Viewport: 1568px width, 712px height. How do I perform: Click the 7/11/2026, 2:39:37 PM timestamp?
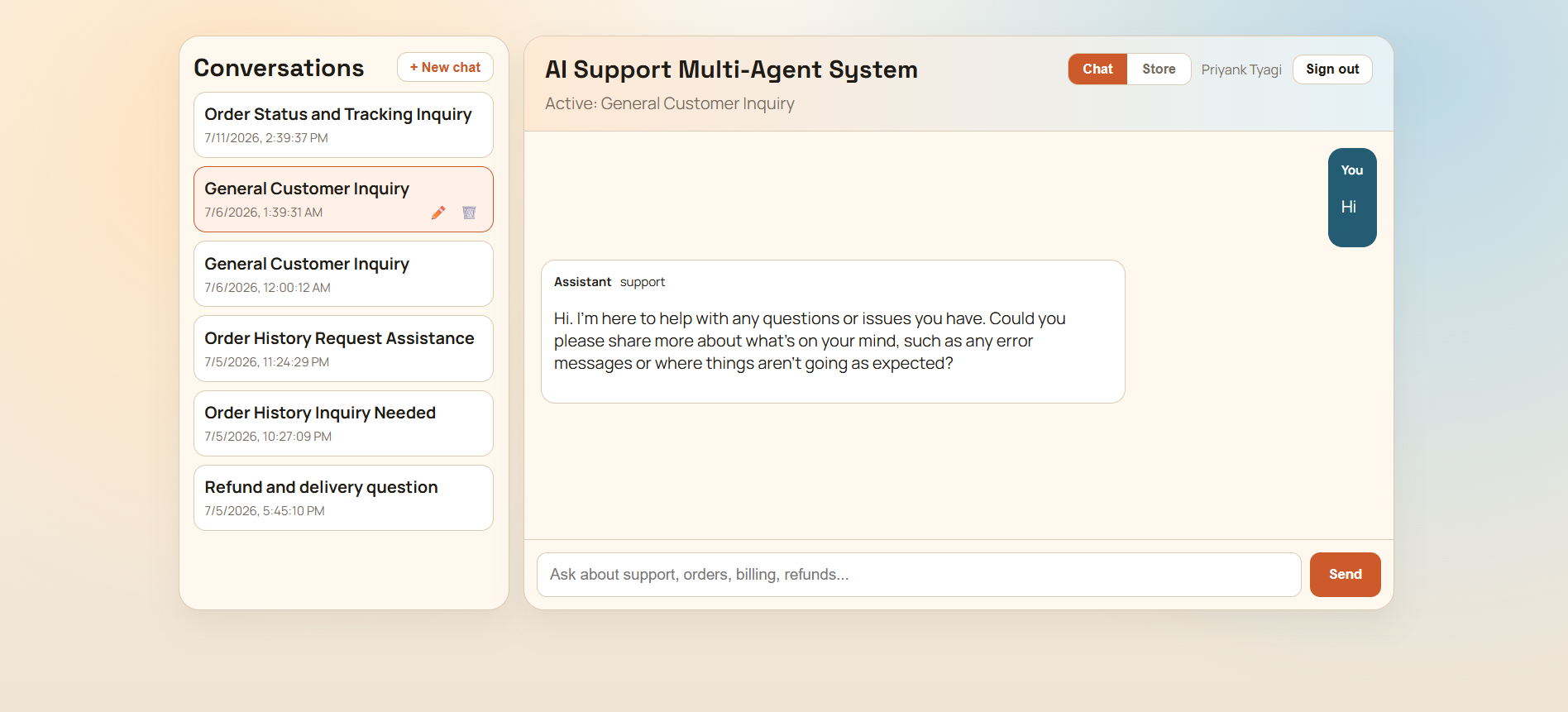tap(266, 138)
